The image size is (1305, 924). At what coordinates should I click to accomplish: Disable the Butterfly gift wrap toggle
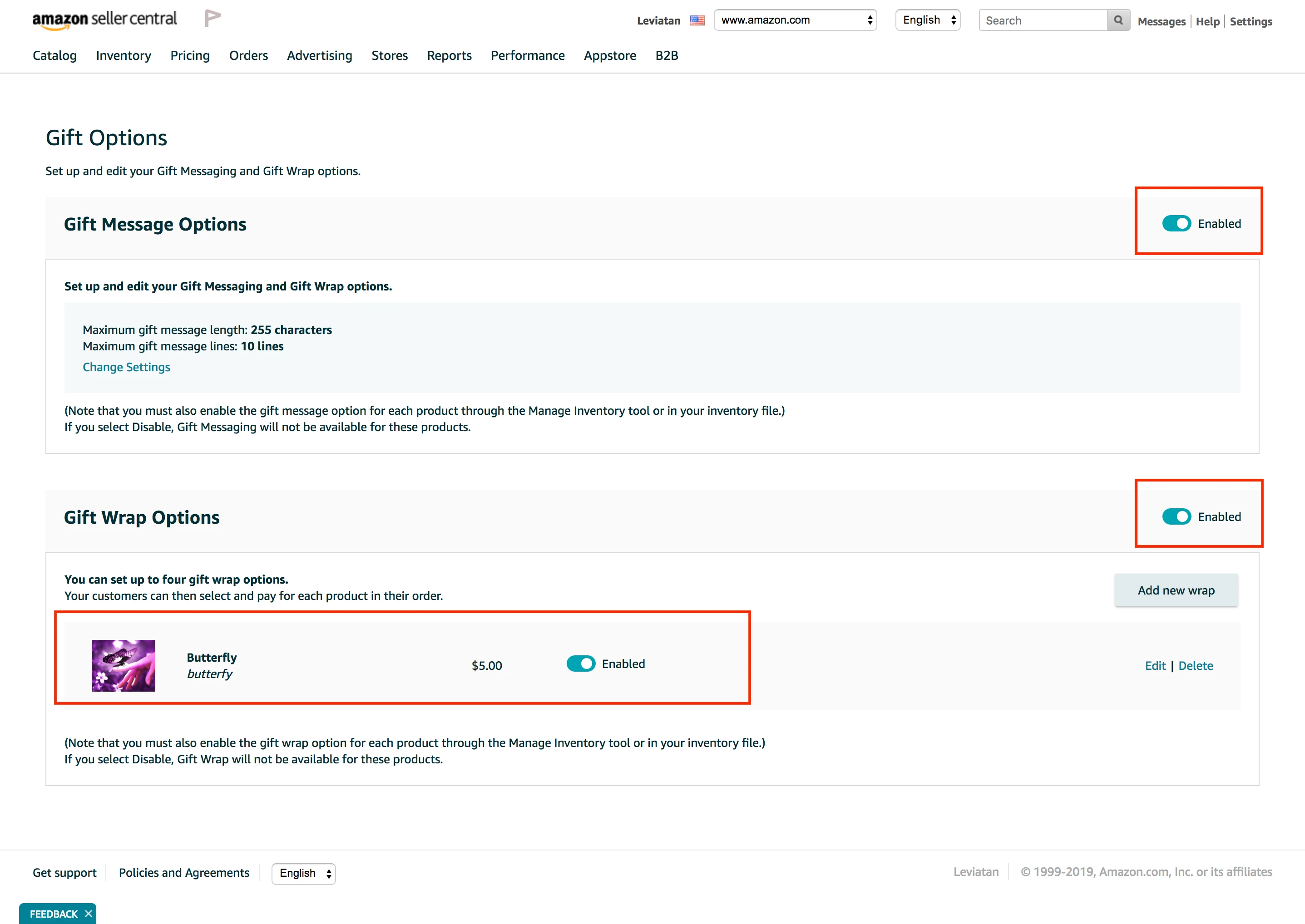(580, 664)
